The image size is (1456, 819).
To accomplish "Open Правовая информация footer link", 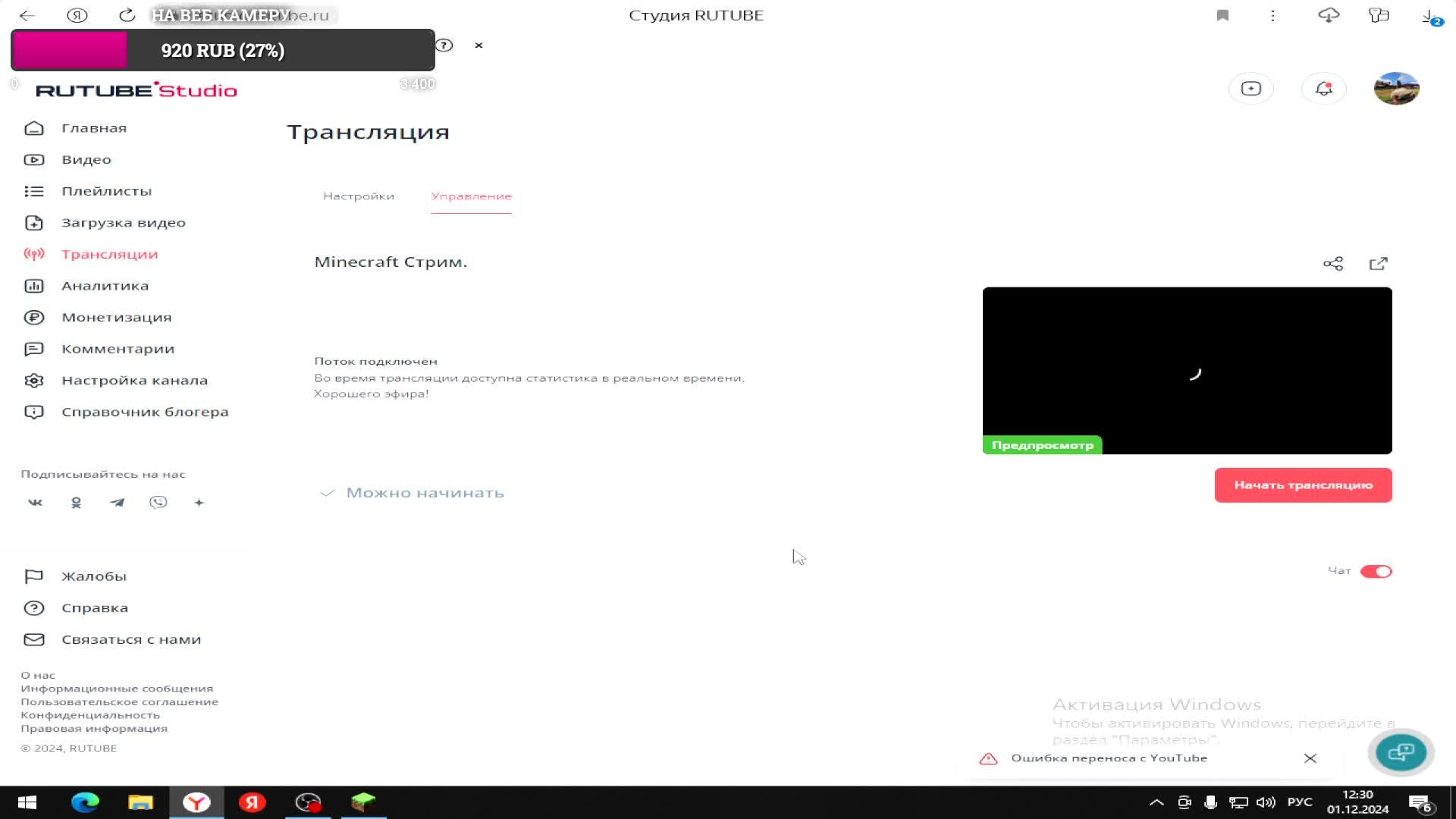I will (94, 729).
